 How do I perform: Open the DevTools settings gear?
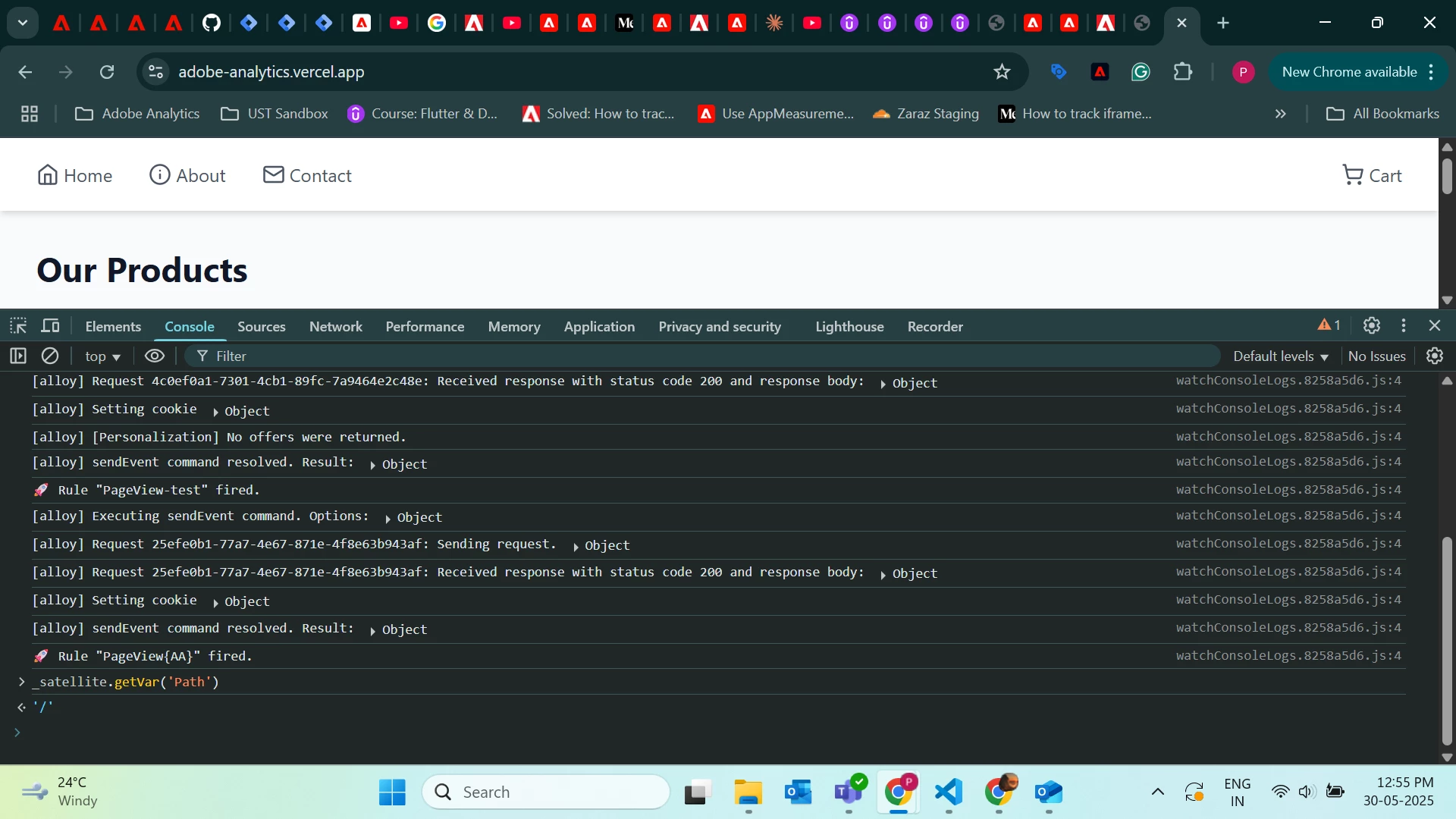(x=1371, y=326)
